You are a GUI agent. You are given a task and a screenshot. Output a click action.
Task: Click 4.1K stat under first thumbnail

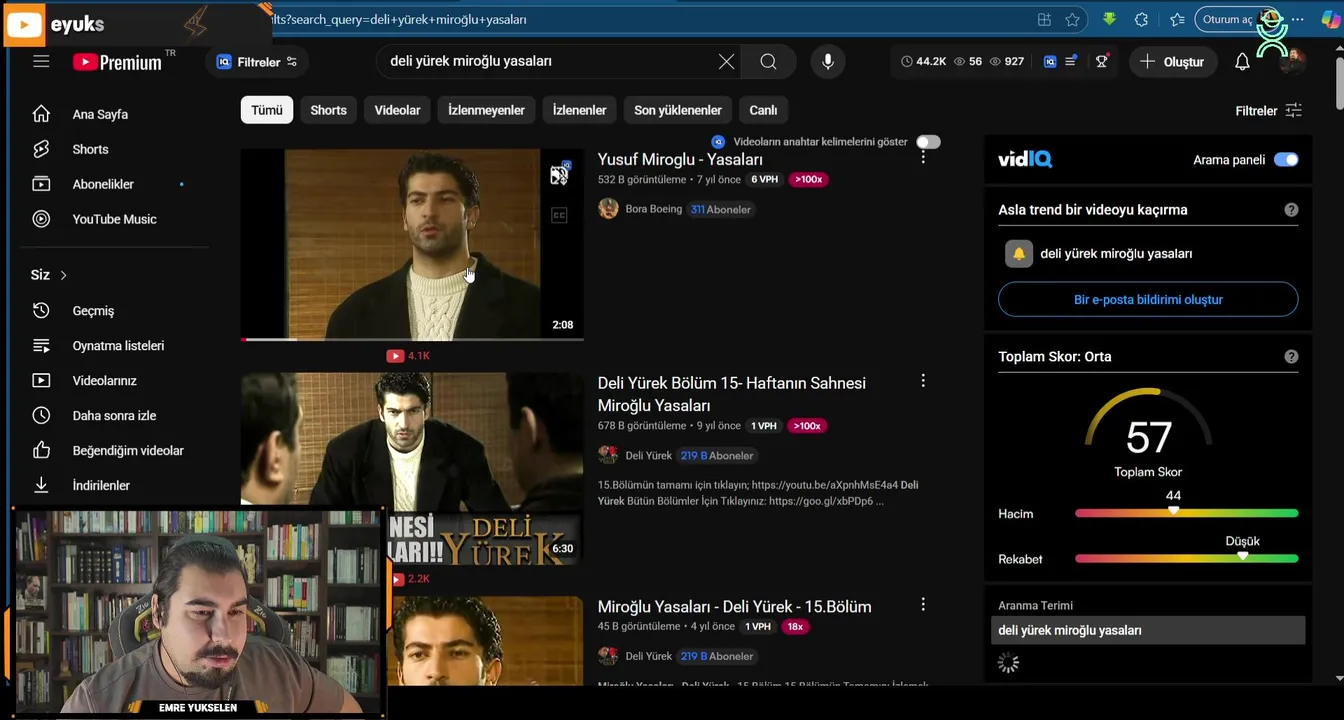click(409, 356)
